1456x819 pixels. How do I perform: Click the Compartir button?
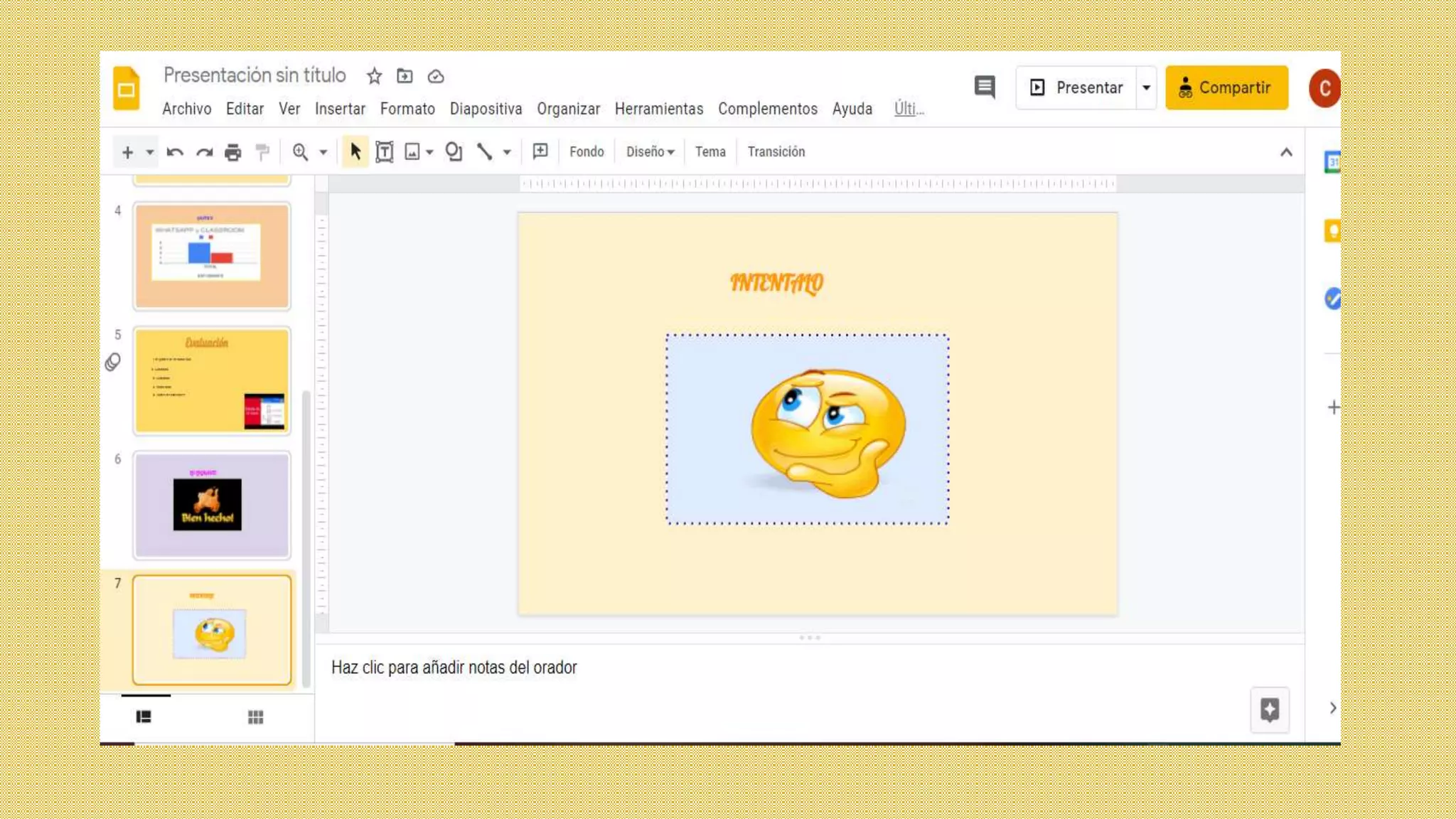coord(1226,87)
